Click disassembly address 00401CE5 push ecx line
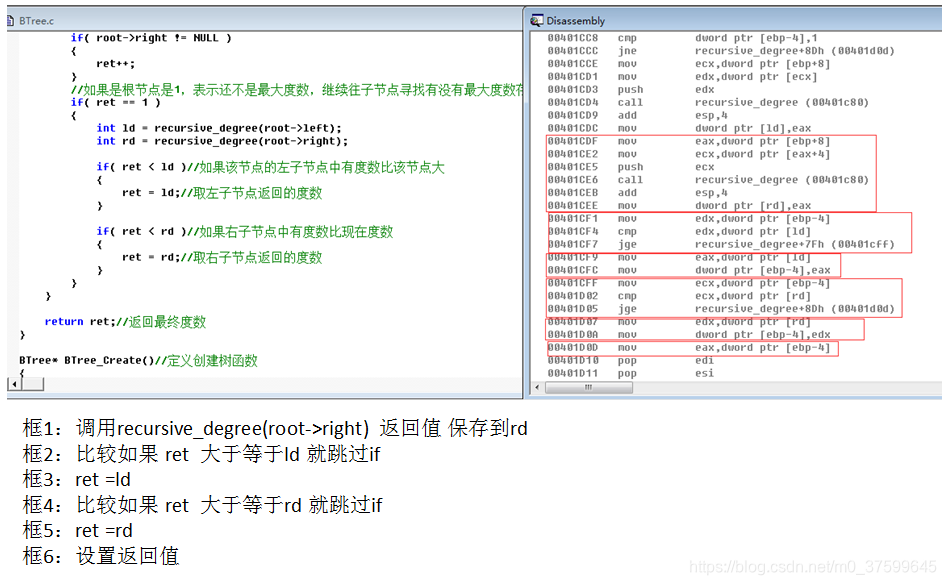Image resolution: width=946 pixels, height=585 pixels. pos(630,167)
